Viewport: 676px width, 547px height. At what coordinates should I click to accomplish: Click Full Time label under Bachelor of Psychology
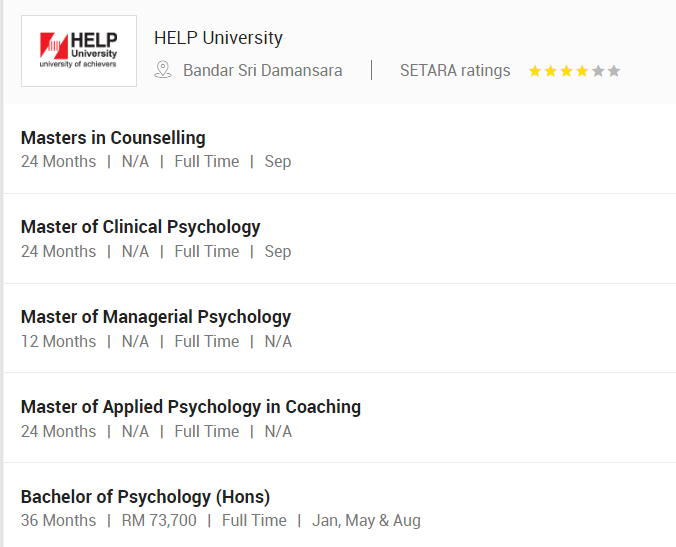point(254,521)
